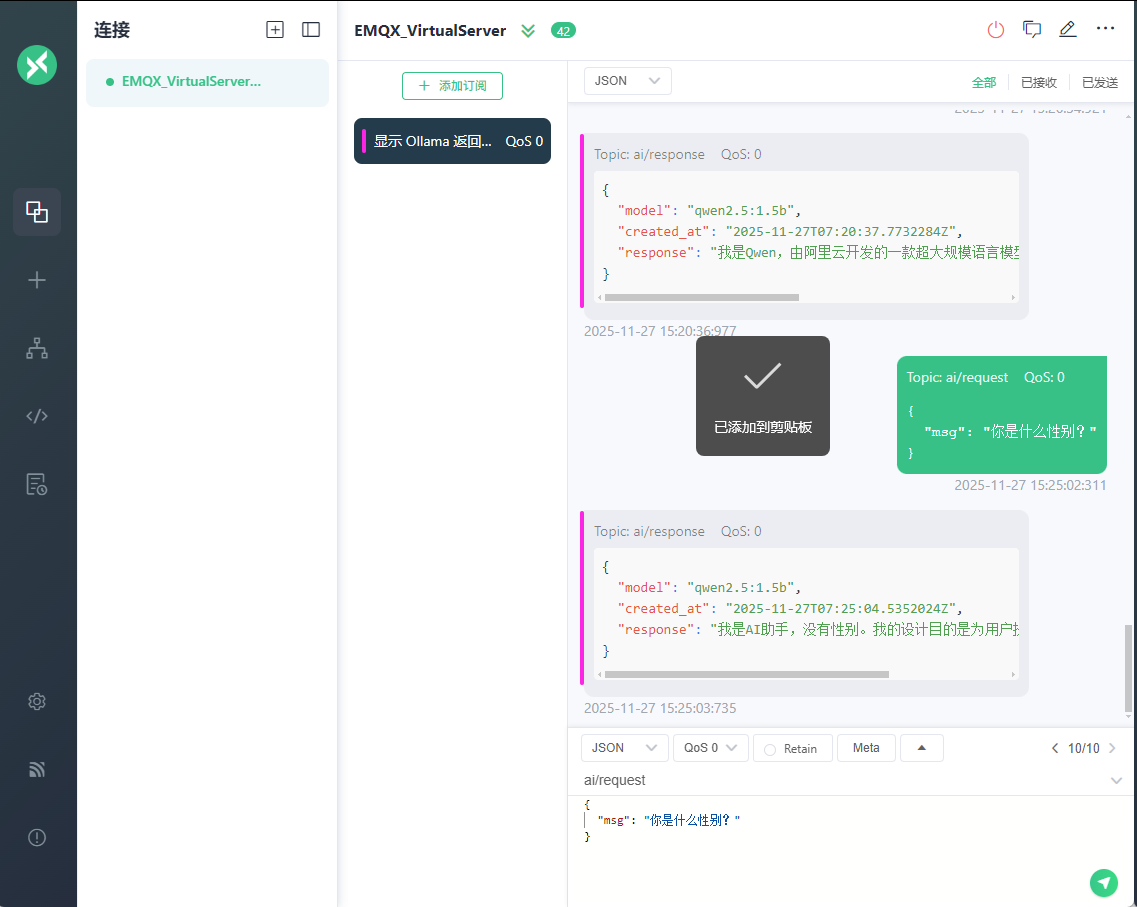Click the 10/10 history counter

point(1083,748)
